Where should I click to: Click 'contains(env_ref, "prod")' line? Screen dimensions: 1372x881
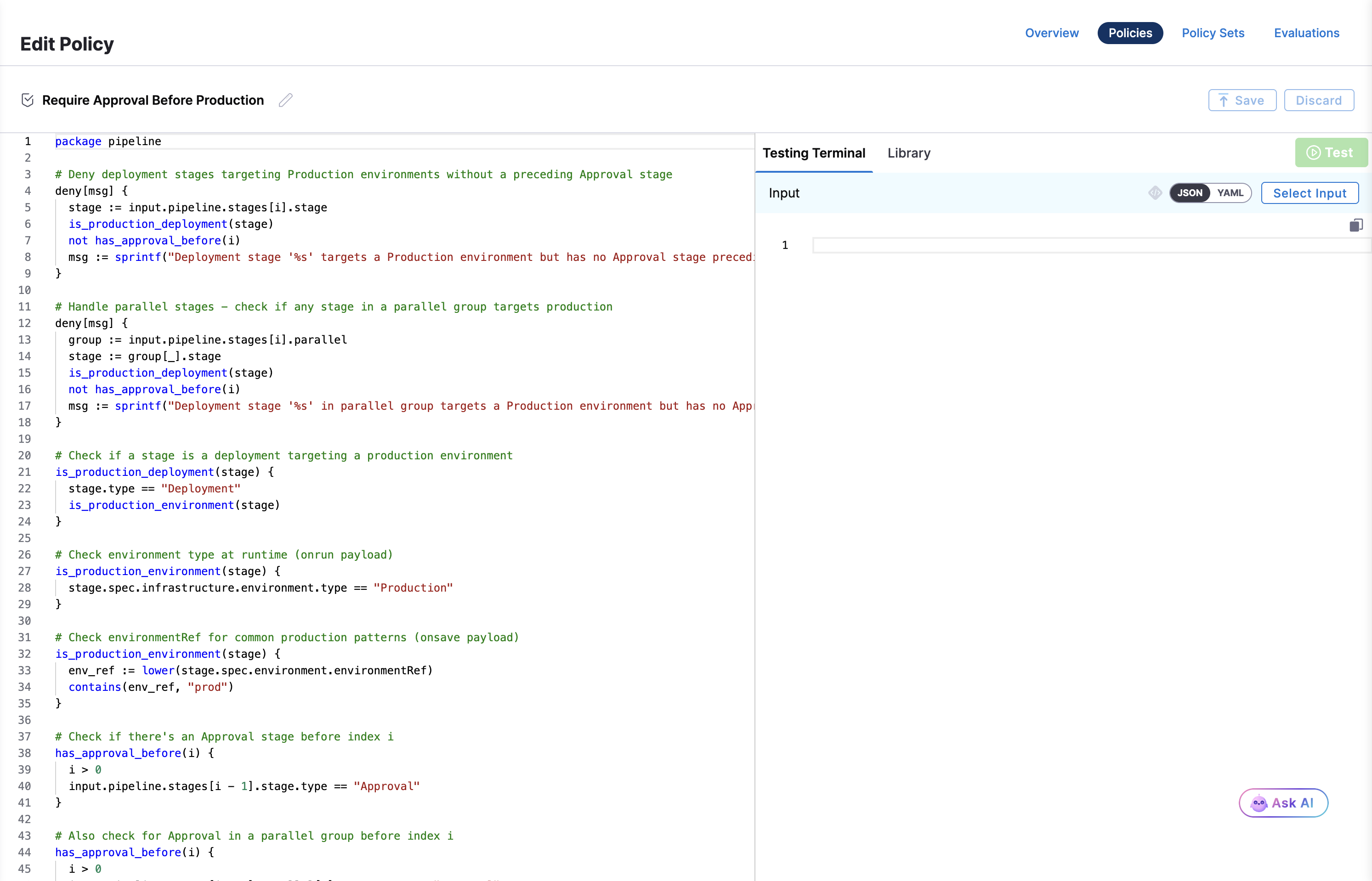point(151,687)
